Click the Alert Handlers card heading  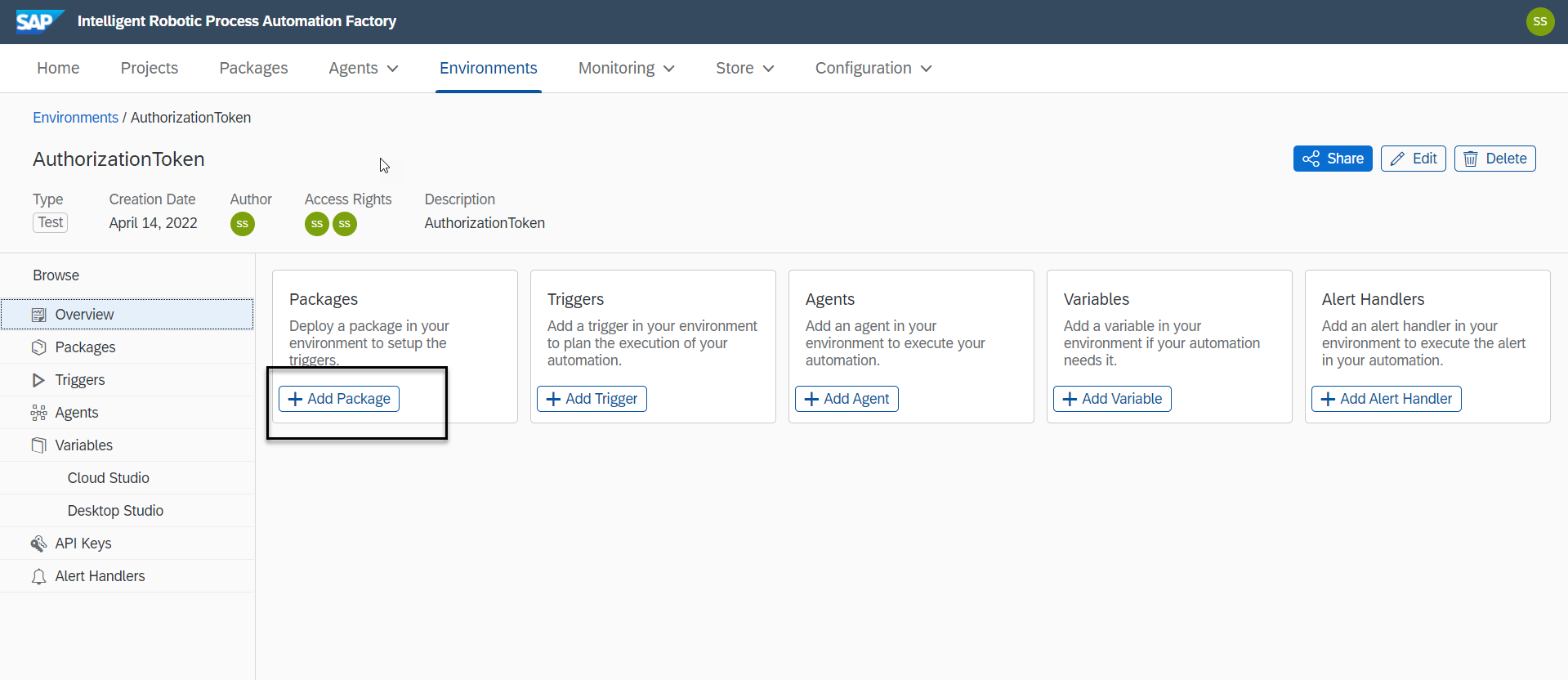point(1373,299)
